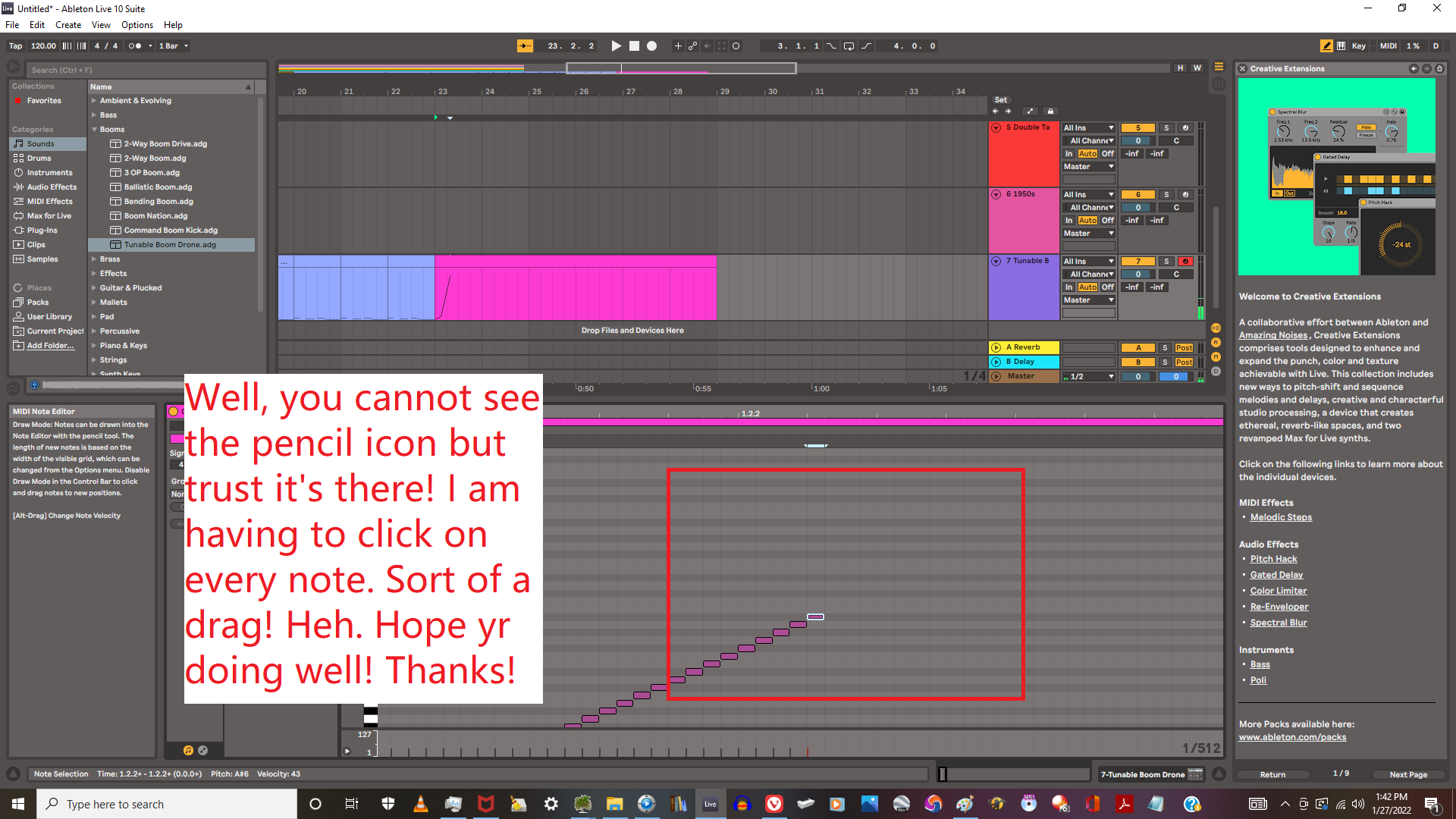Screen dimensions: 1456x819
Task: Disarm recording on track 7 Tunable B
Action: (x=1185, y=262)
